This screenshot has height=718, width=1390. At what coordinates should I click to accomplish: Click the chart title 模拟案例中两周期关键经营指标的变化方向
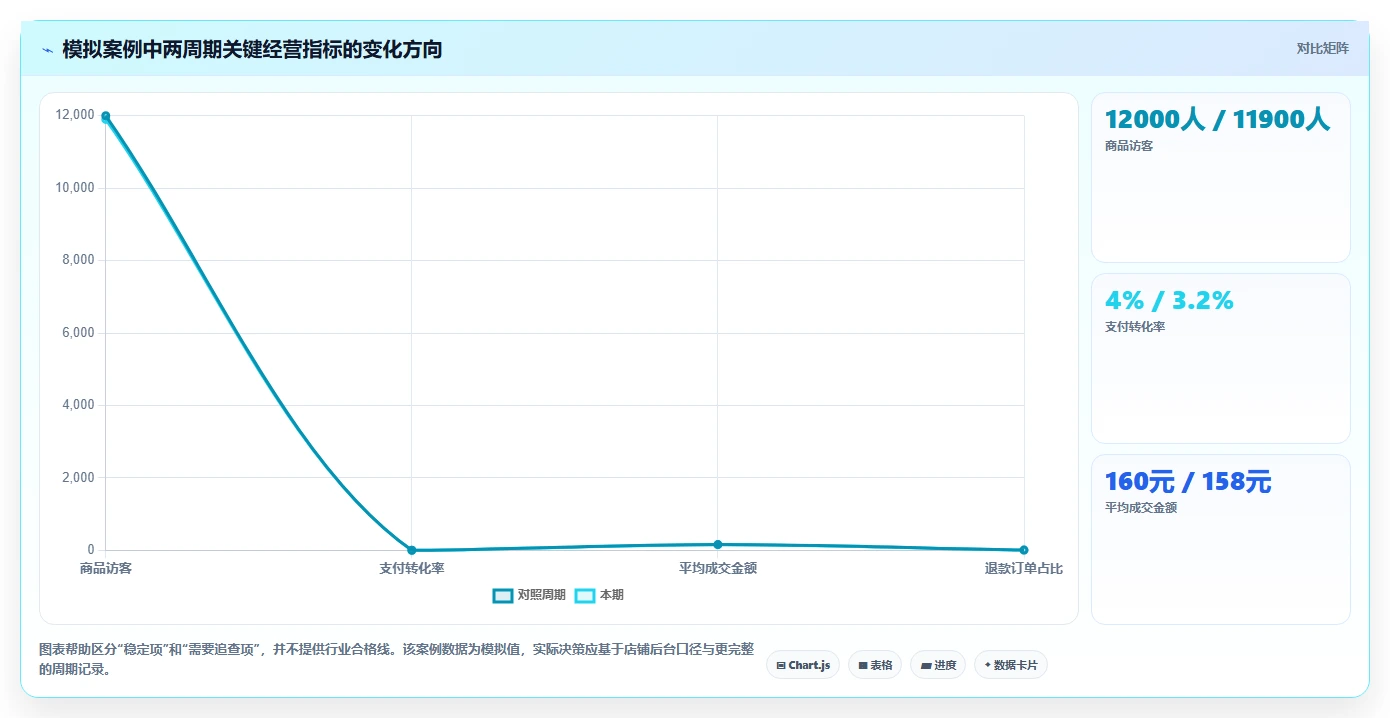tap(252, 49)
